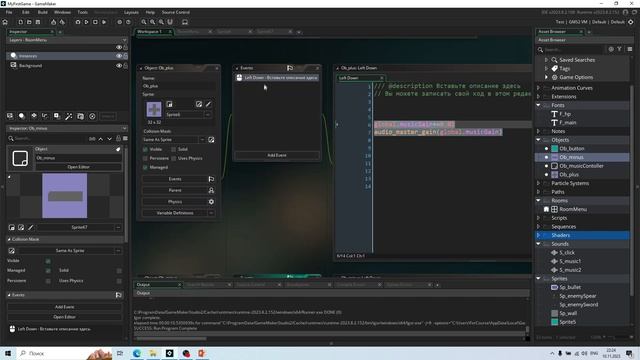Select the Output tab

pos(143,284)
